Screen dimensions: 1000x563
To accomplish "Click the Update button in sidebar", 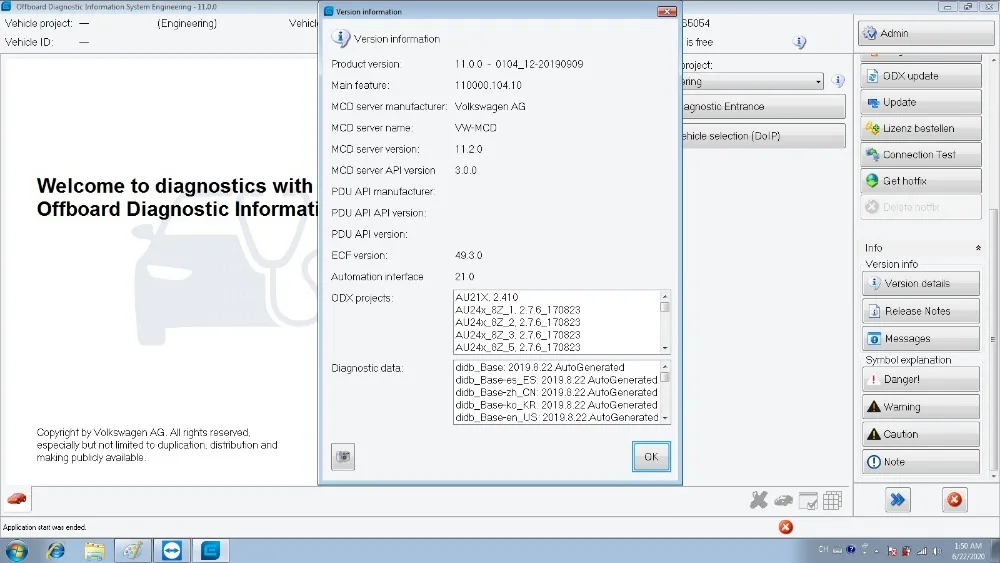I will coord(922,102).
